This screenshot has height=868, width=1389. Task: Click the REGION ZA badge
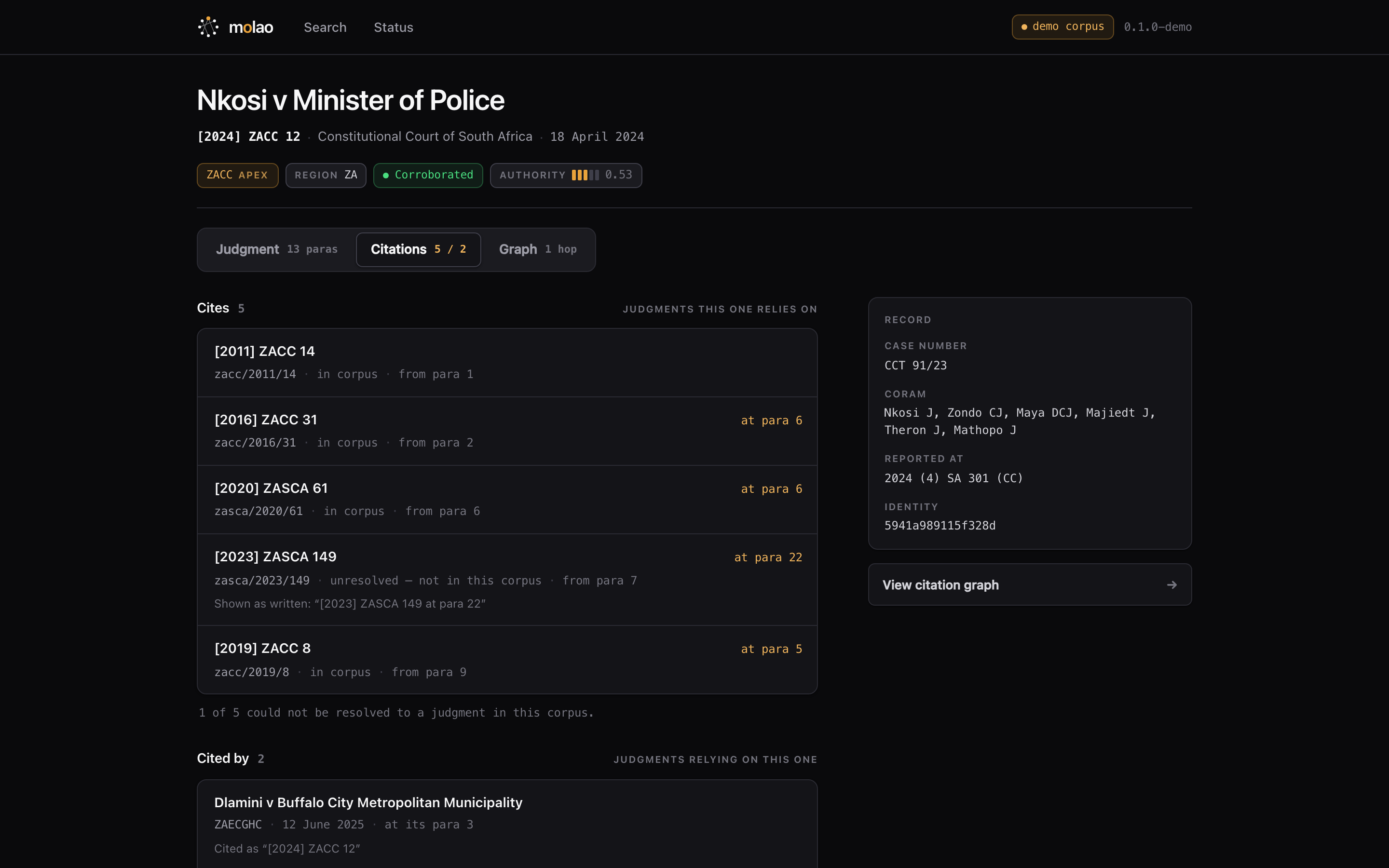(326, 175)
